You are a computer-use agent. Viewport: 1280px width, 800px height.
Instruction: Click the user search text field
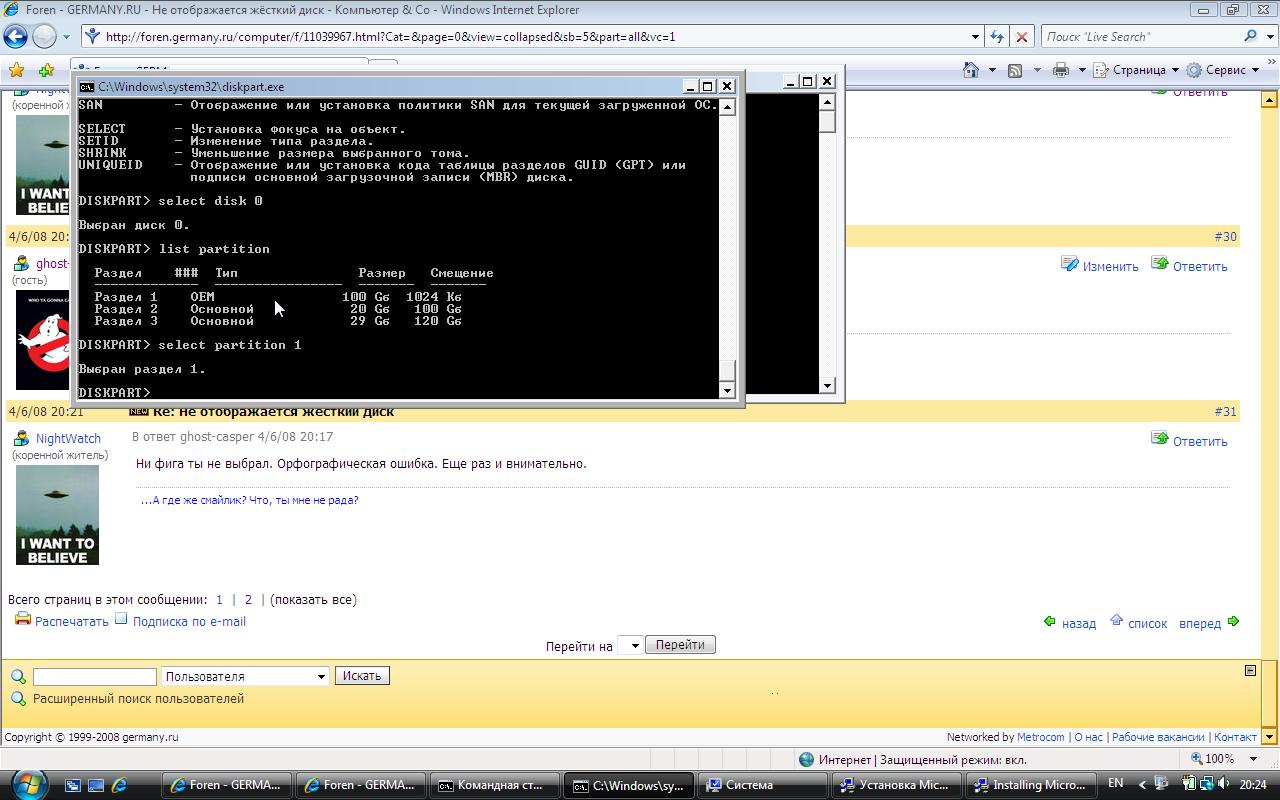95,677
